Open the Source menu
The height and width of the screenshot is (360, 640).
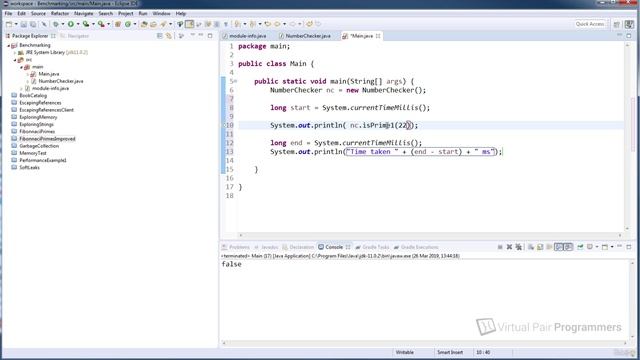[x=38, y=13]
